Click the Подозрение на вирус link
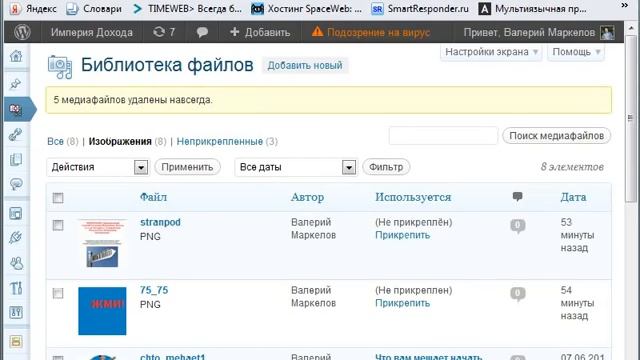This screenshot has height=360, width=640. 378,32
